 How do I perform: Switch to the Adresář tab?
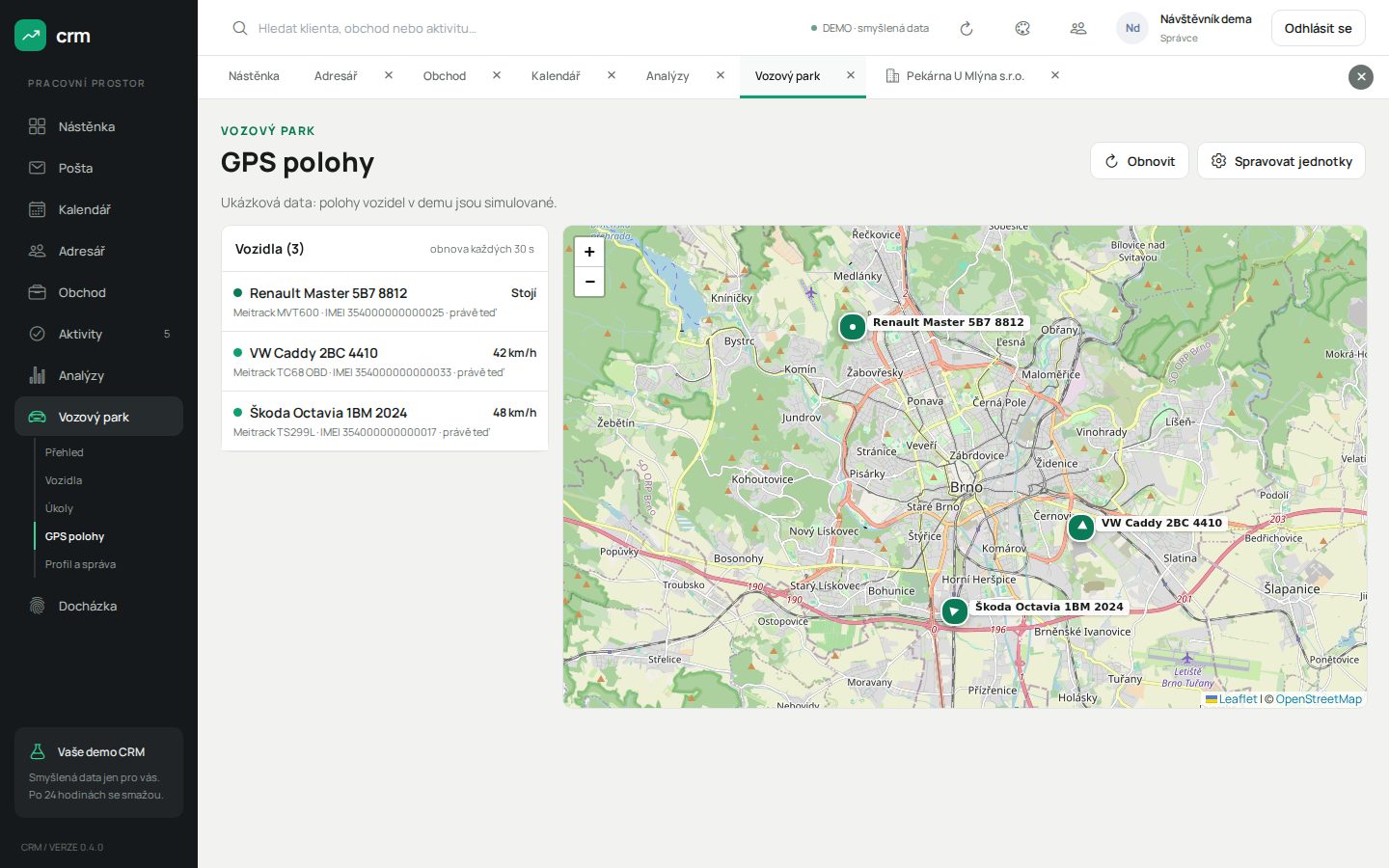[x=336, y=76]
